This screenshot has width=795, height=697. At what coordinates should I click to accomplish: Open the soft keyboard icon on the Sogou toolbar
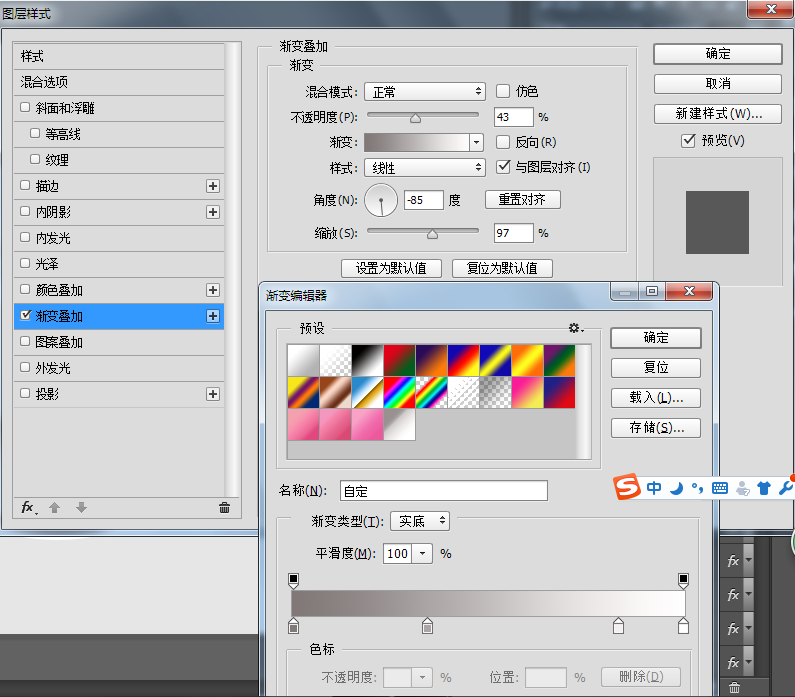(719, 488)
